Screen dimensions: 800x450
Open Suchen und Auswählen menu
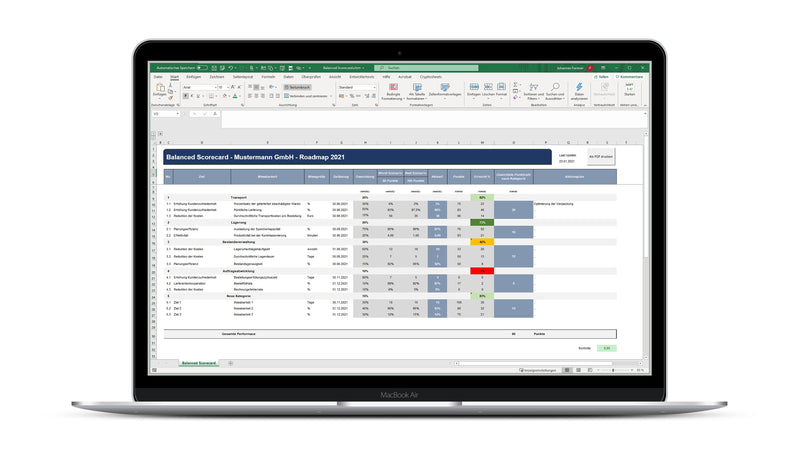[555, 91]
